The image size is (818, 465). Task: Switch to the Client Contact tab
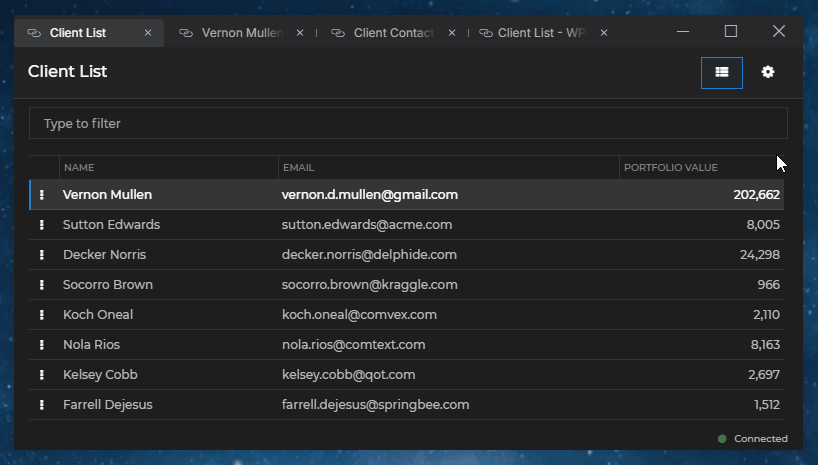(394, 33)
